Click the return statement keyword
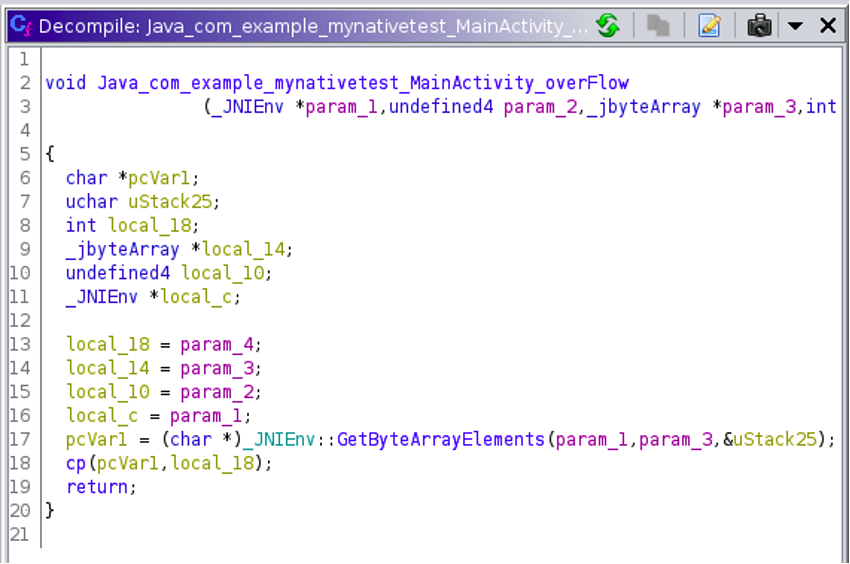The height and width of the screenshot is (564, 850). [97, 487]
